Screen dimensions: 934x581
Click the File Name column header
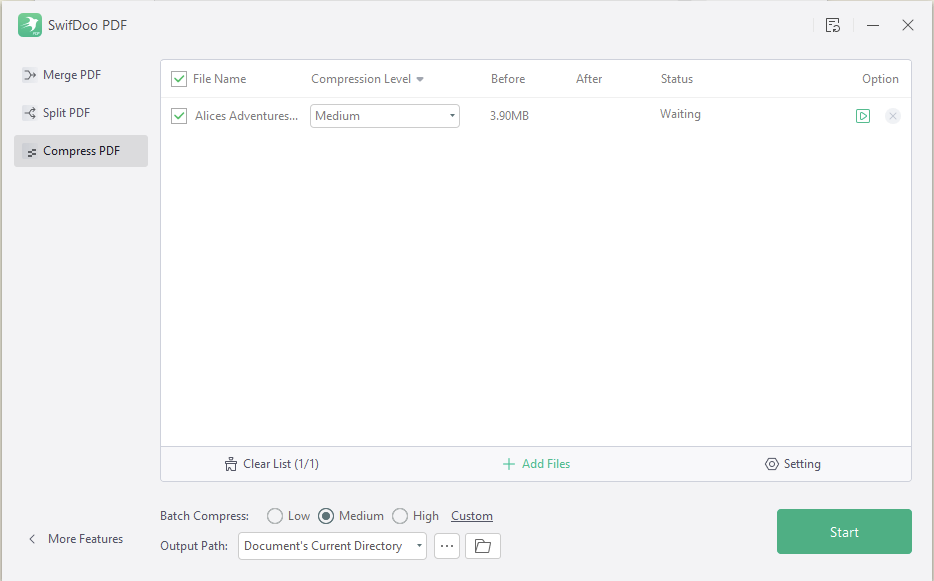(219, 79)
